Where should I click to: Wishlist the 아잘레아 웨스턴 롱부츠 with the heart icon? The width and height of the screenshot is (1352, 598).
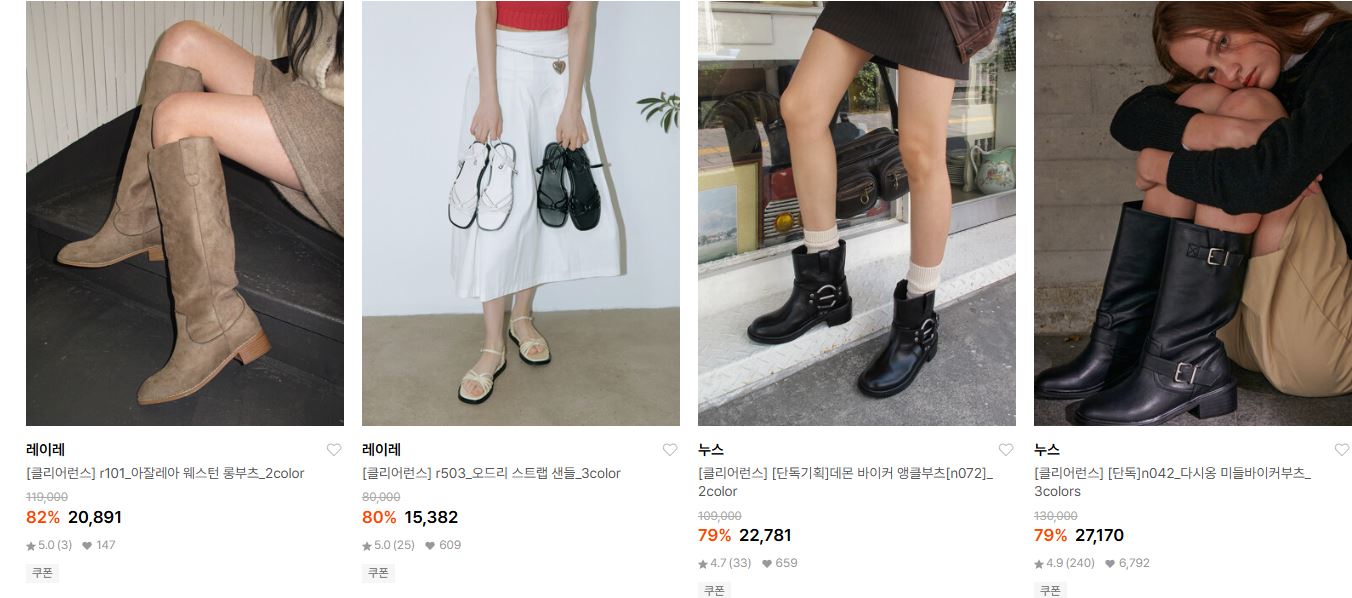point(334,450)
